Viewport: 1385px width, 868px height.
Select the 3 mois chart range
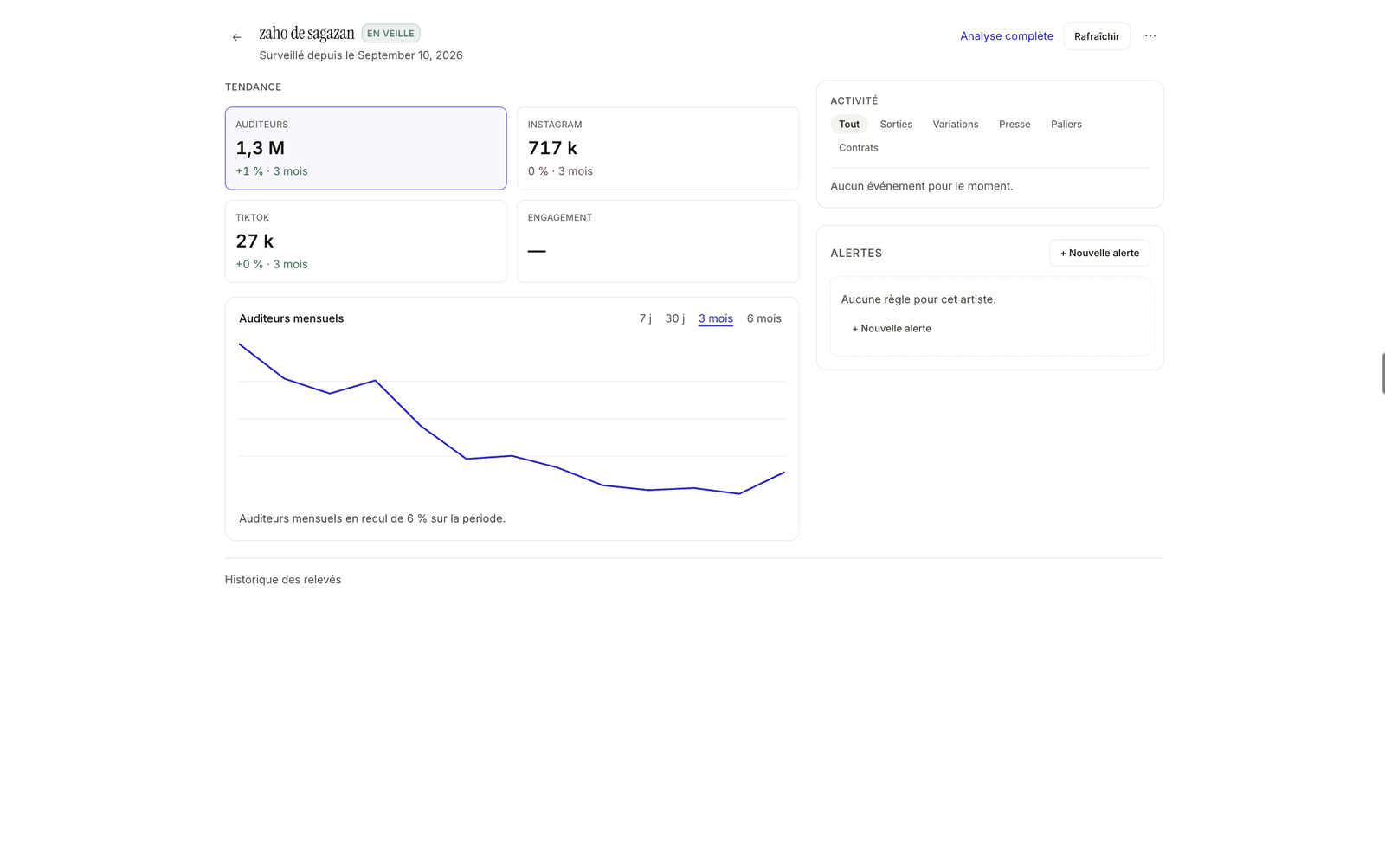(716, 318)
